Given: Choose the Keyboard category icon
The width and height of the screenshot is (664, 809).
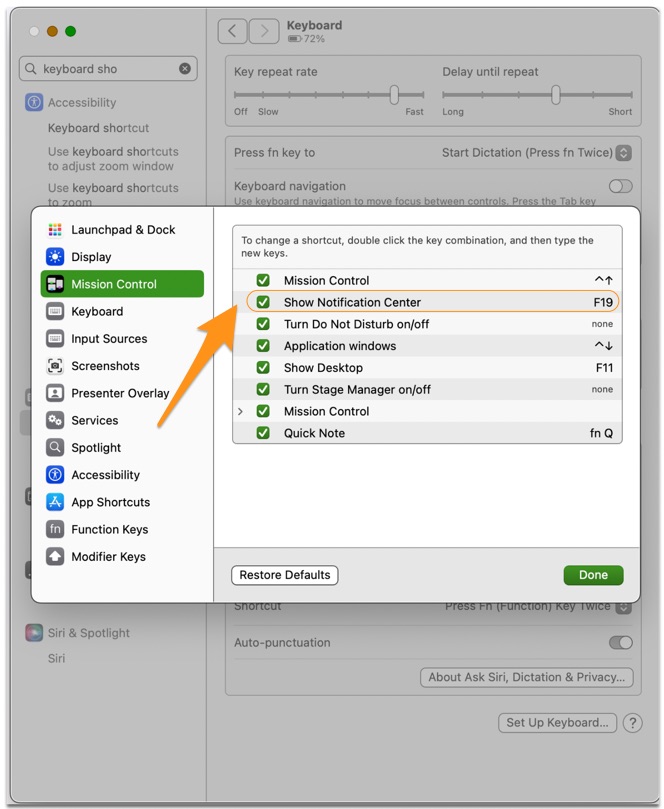Looking at the screenshot, I should [55, 311].
